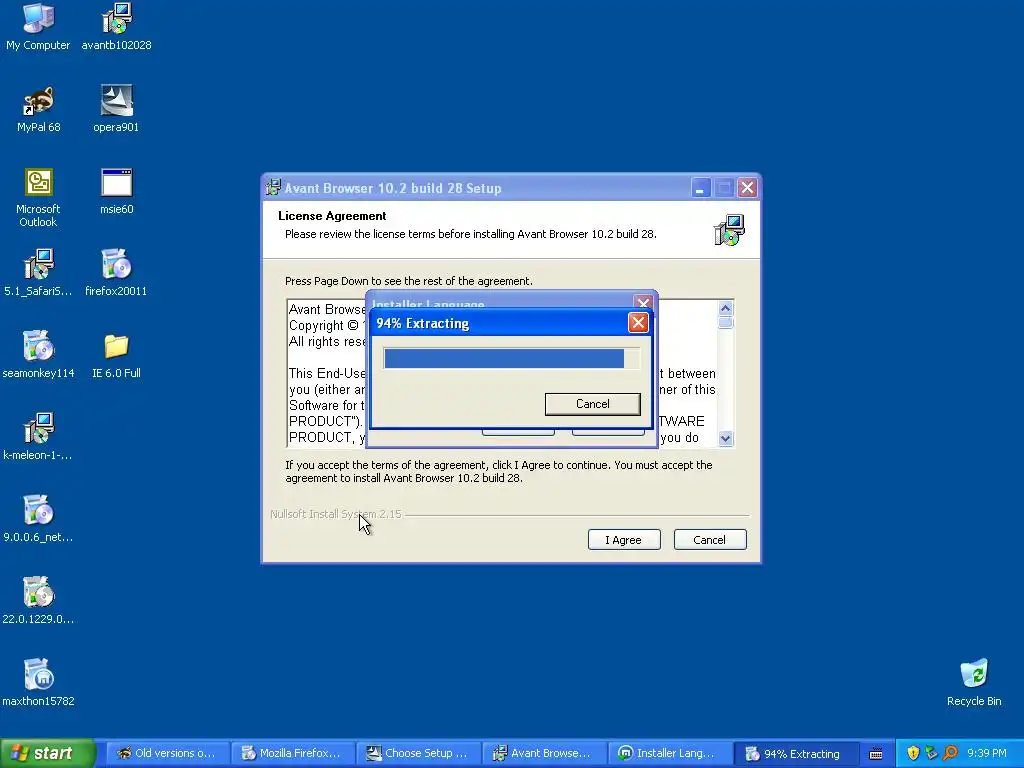Click the security shield tray icon
The height and width of the screenshot is (768, 1024).
coord(913,753)
